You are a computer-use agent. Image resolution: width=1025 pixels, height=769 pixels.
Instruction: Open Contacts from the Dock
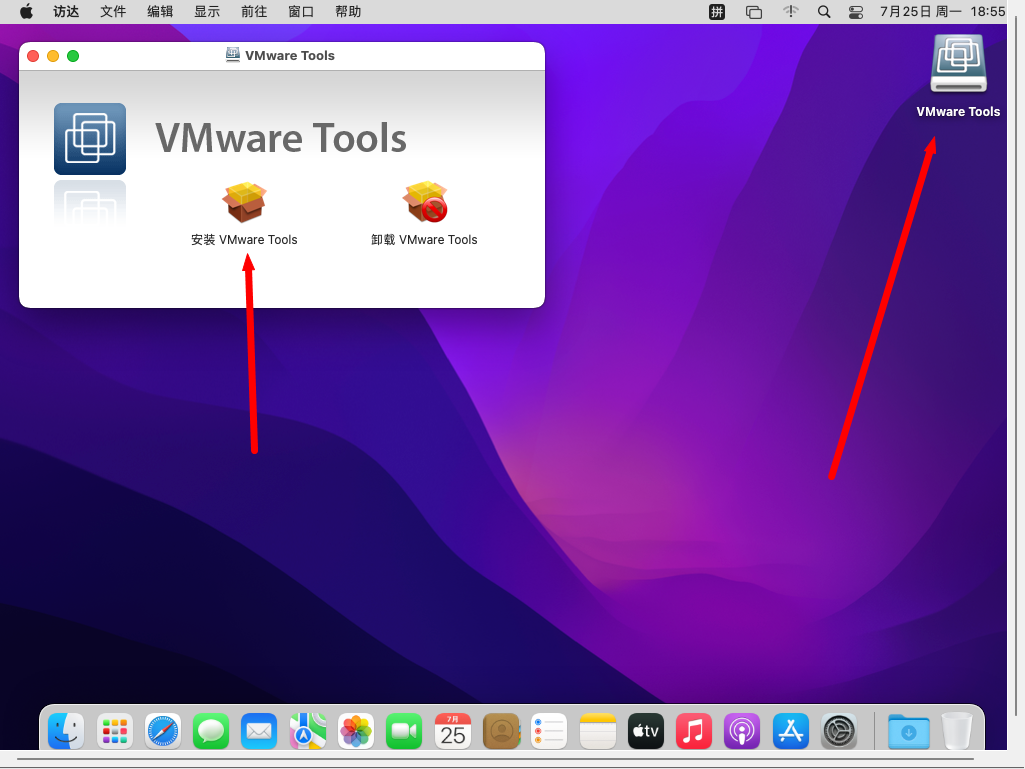(501, 731)
